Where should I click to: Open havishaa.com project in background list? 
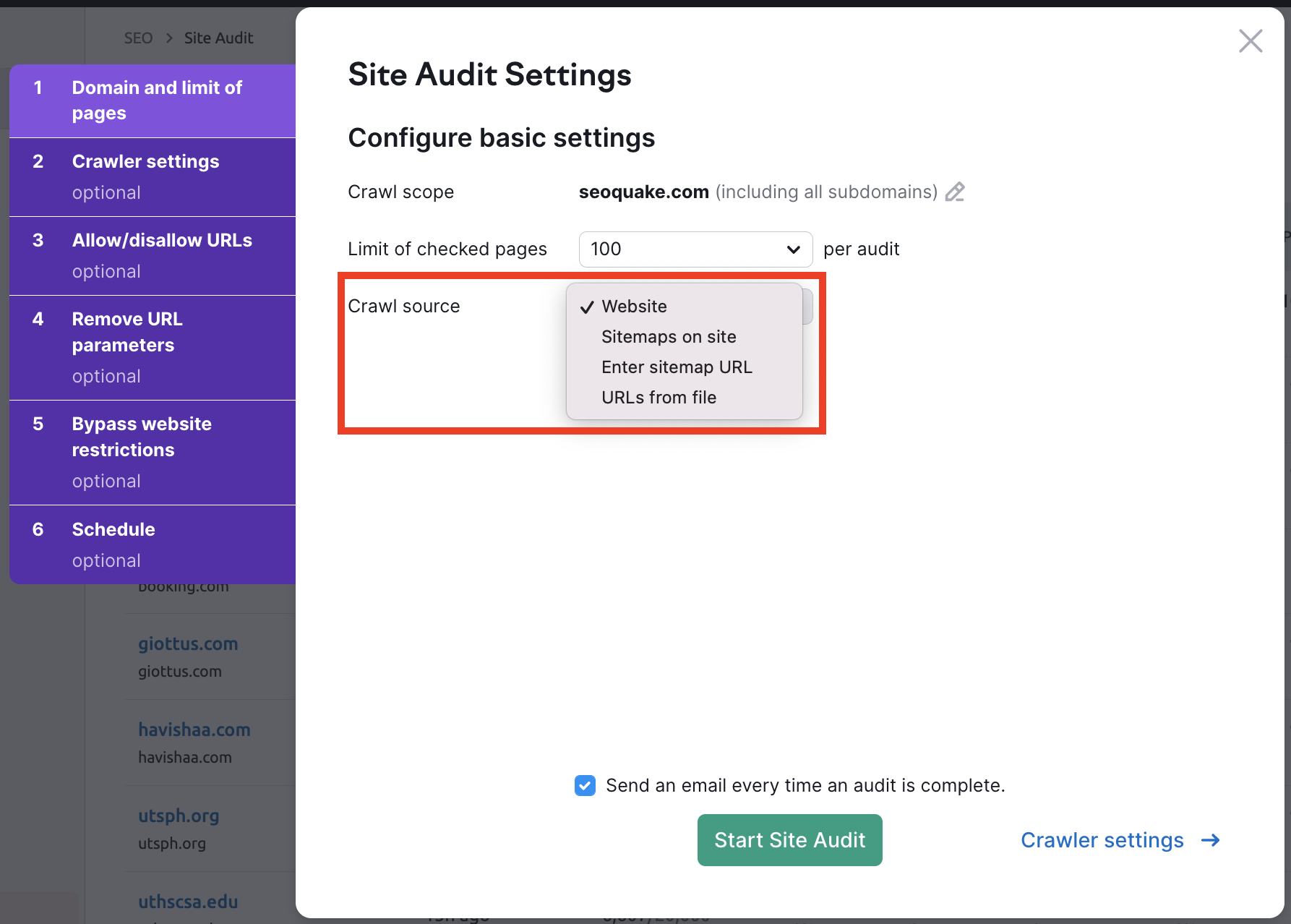[194, 730]
